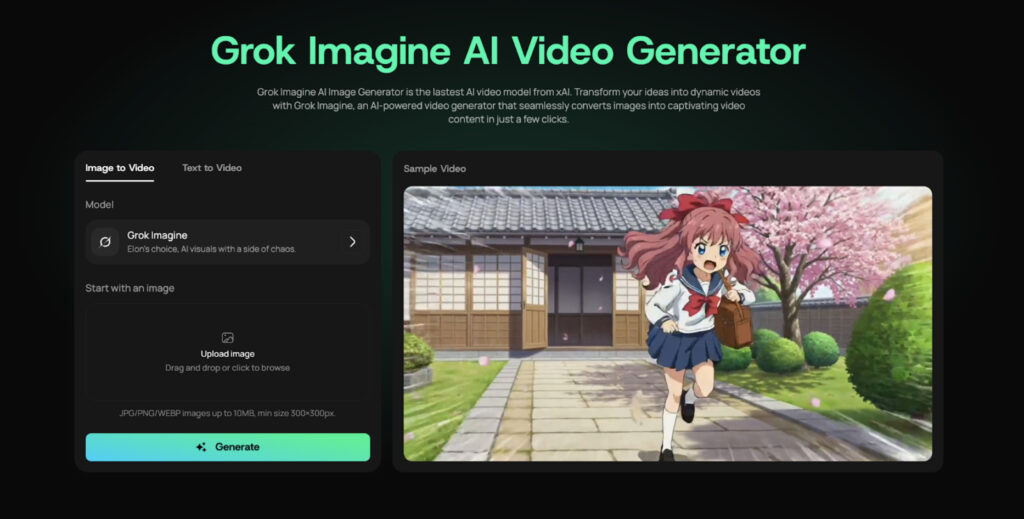Viewport: 1024px width, 519px height.
Task: Click the sparkle icon on Generate
Action: (x=202, y=447)
